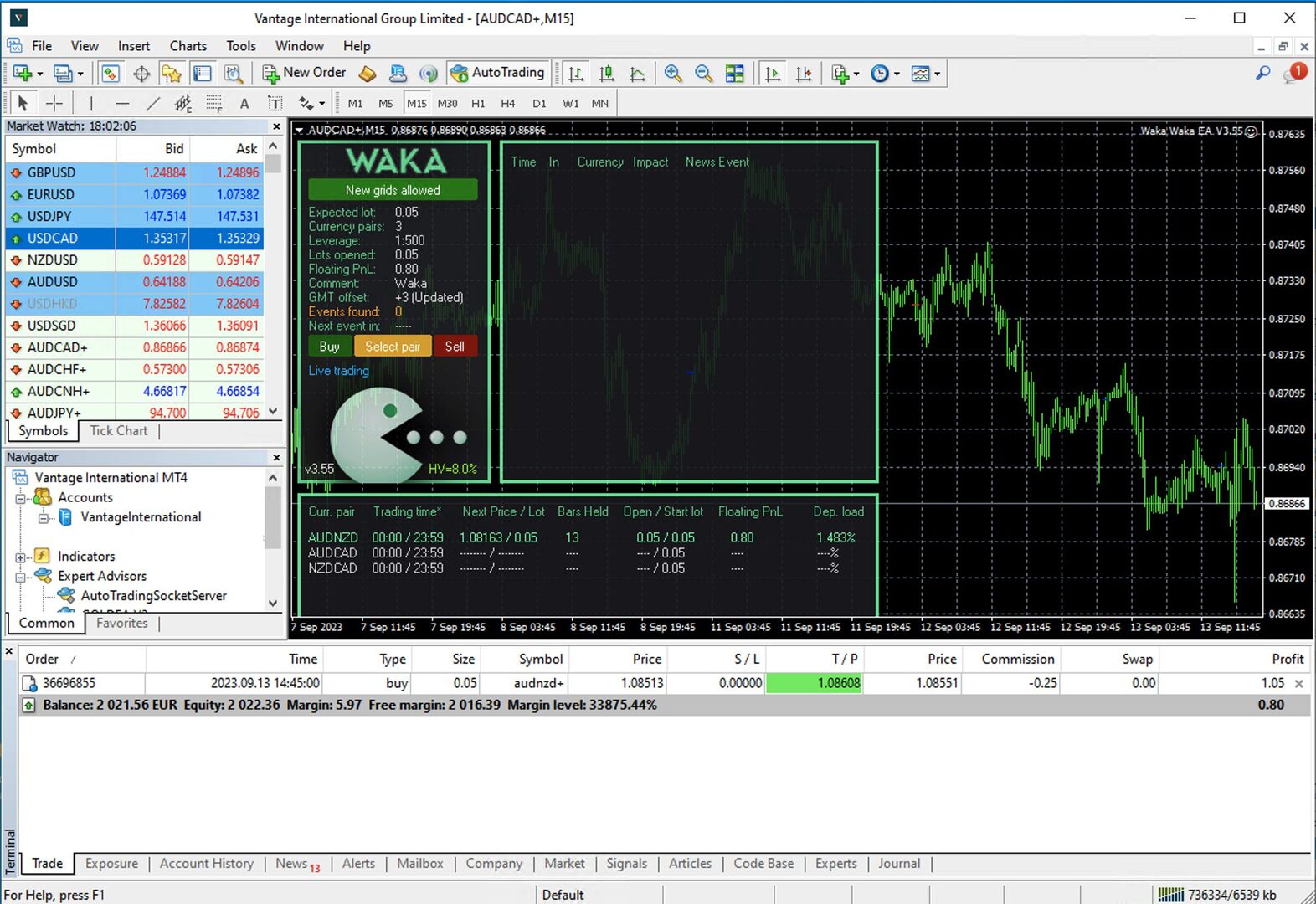Open the indicators list dropdown

[x=845, y=74]
